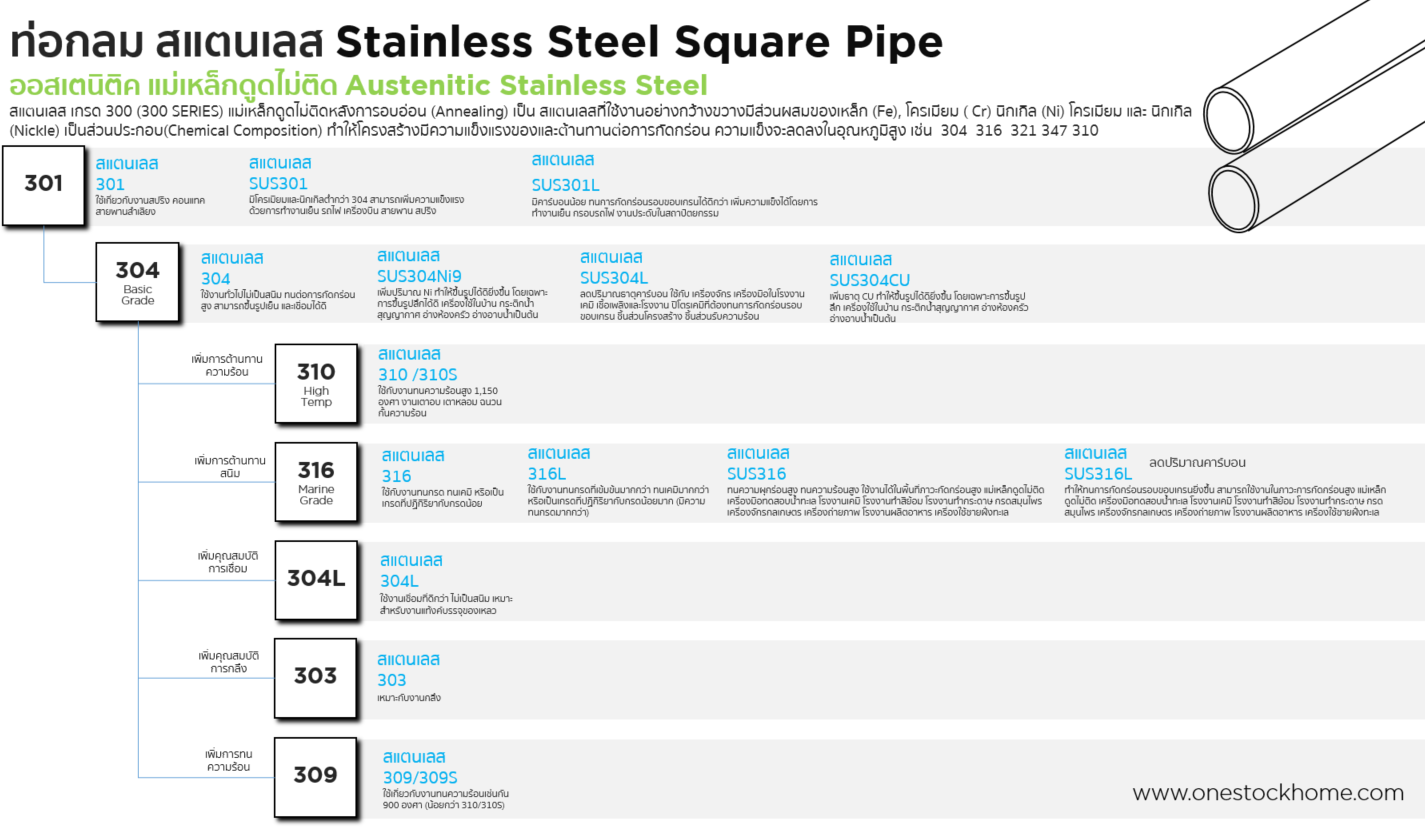The height and width of the screenshot is (831, 1425).
Task: Click the 304L grade box
Action: 316,579
